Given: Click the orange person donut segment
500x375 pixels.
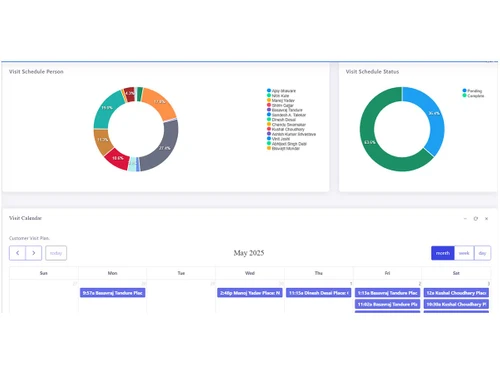Looking at the screenshot, I should [160, 102].
